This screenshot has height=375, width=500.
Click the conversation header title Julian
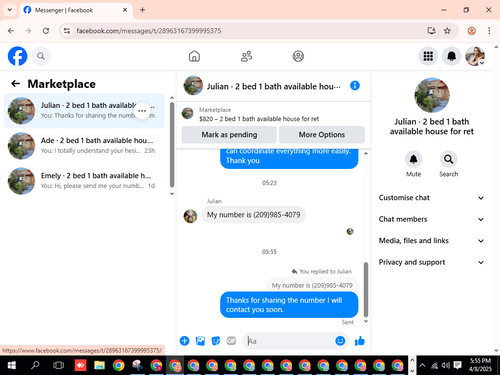click(x=273, y=86)
